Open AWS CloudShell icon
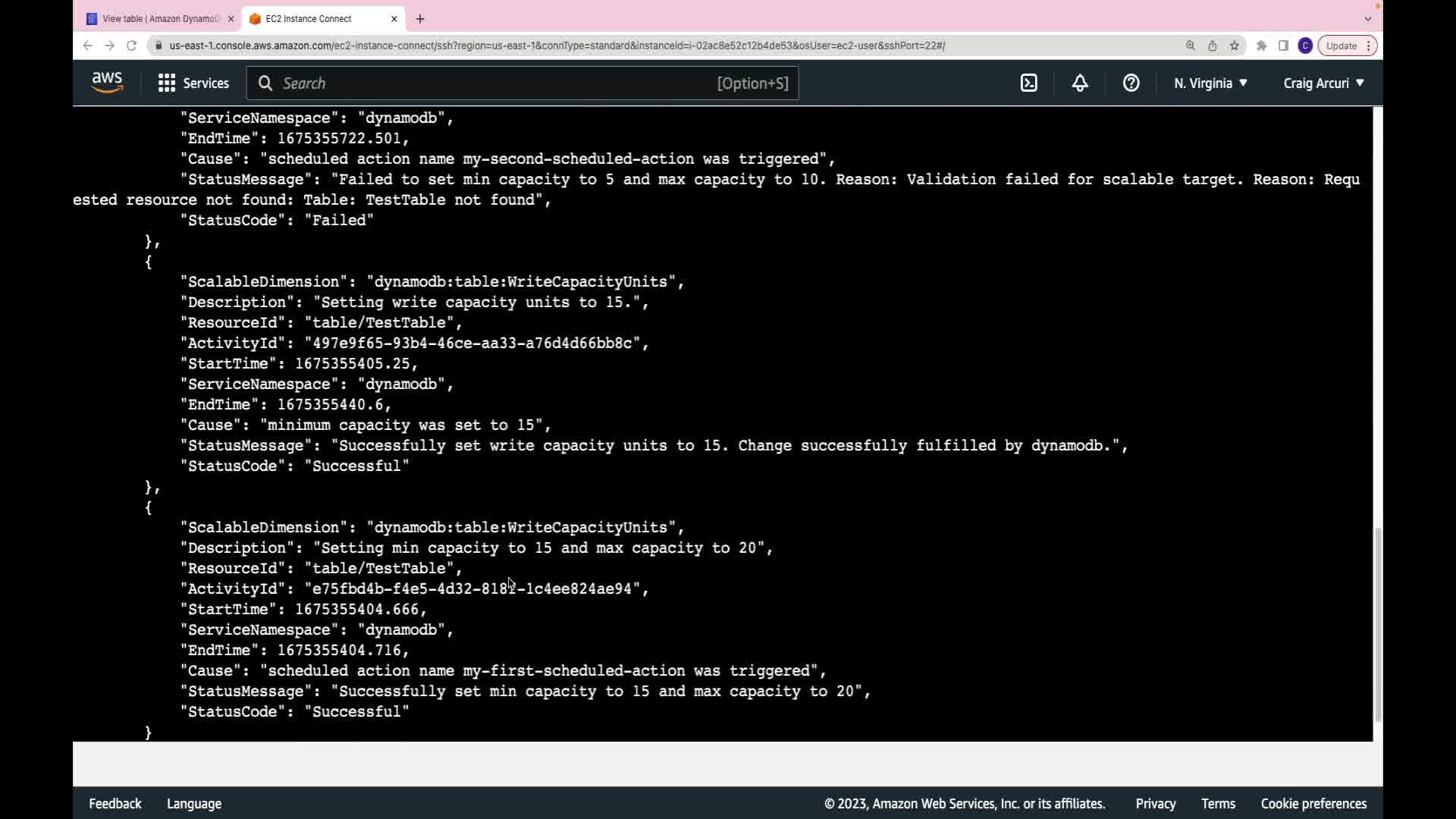Viewport: 1456px width, 819px height. 1028,83
